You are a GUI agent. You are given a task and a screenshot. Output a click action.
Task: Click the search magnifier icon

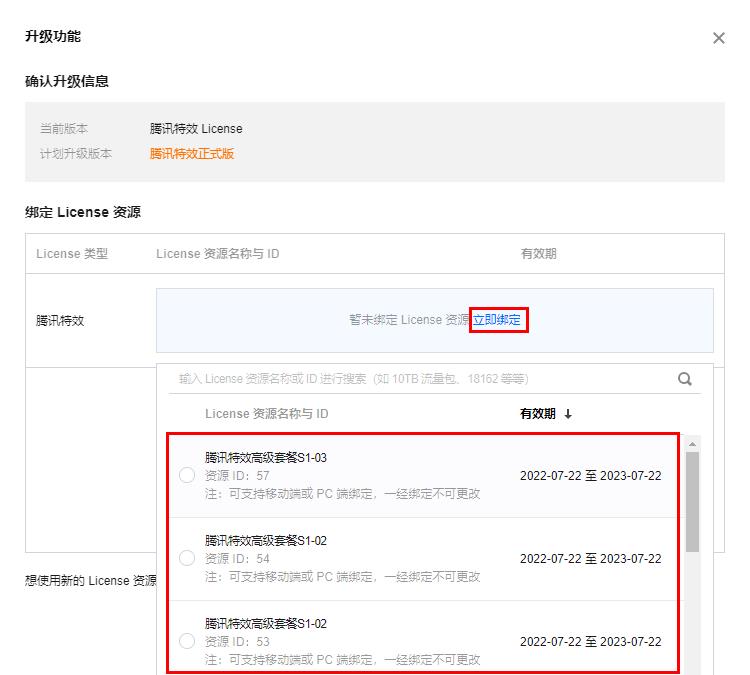pyautogui.click(x=684, y=379)
